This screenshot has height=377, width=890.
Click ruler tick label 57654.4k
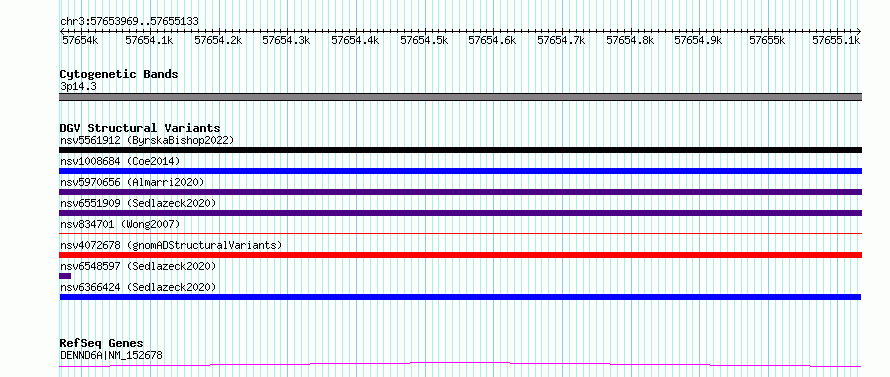pyautogui.click(x=355, y=40)
